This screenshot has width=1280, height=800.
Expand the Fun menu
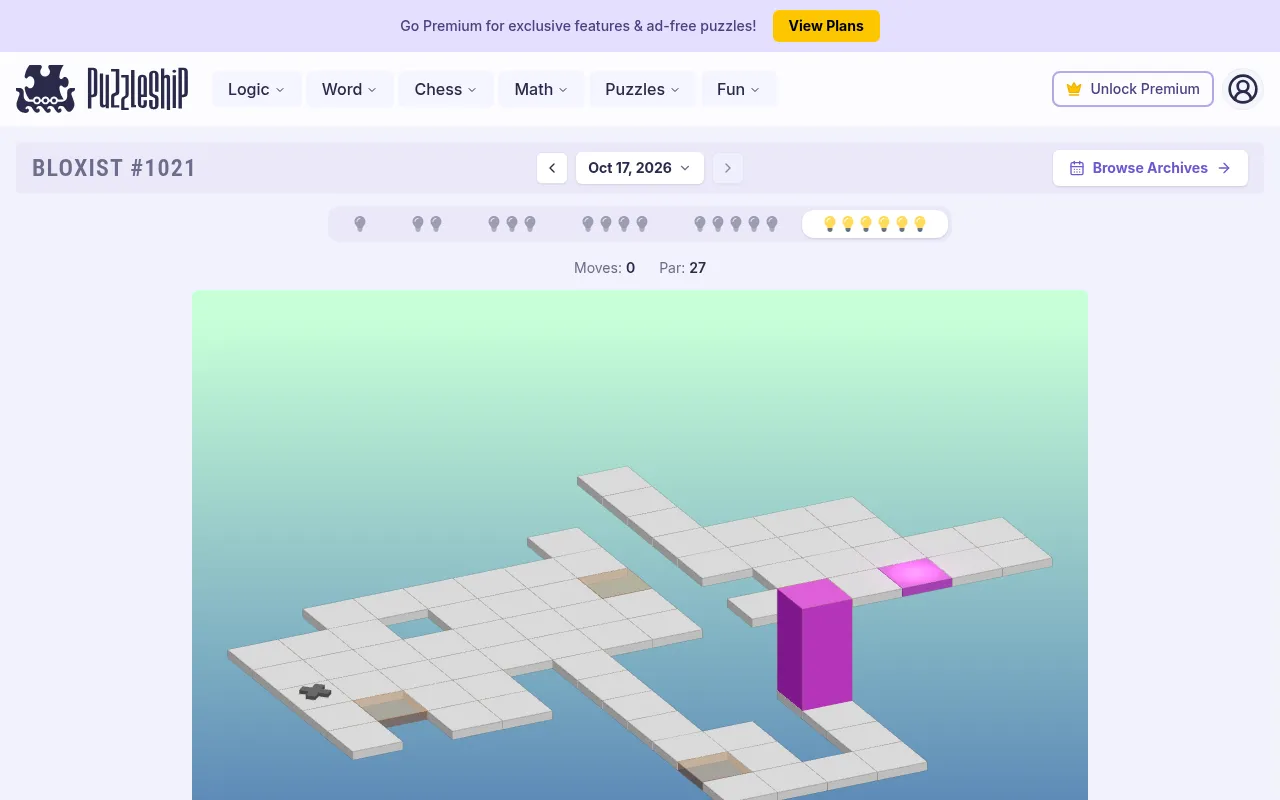click(739, 89)
